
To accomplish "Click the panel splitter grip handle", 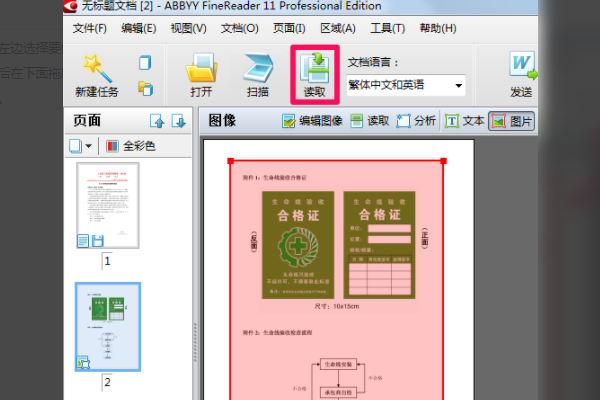I will pyautogui.click(x=195, y=343).
